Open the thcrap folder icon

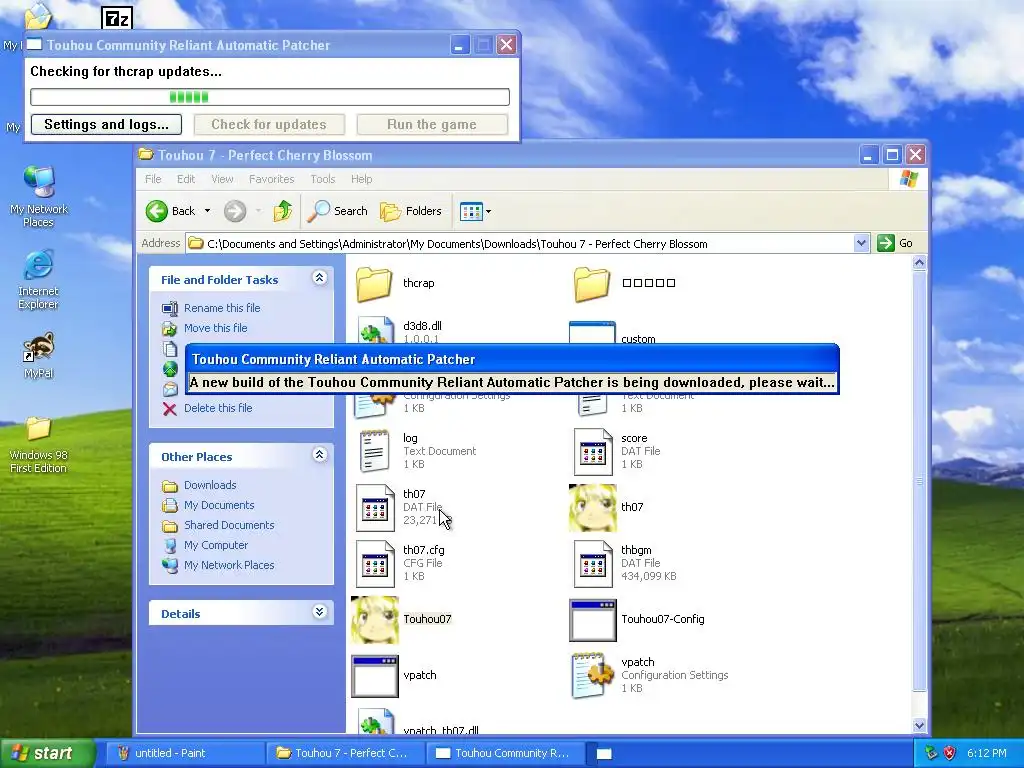pyautogui.click(x=374, y=283)
